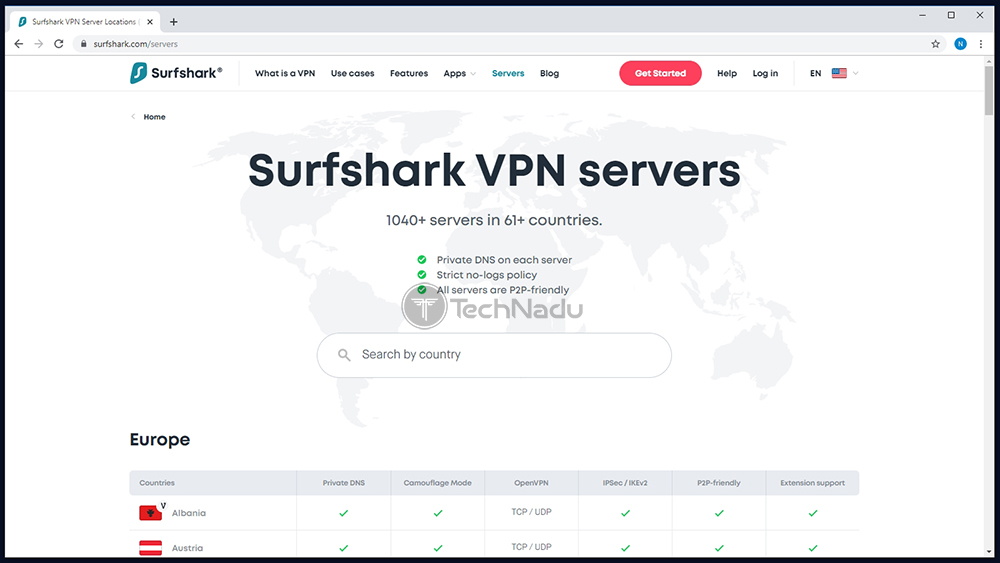
Task: Open a new tab with plus icon
Action: (173, 22)
